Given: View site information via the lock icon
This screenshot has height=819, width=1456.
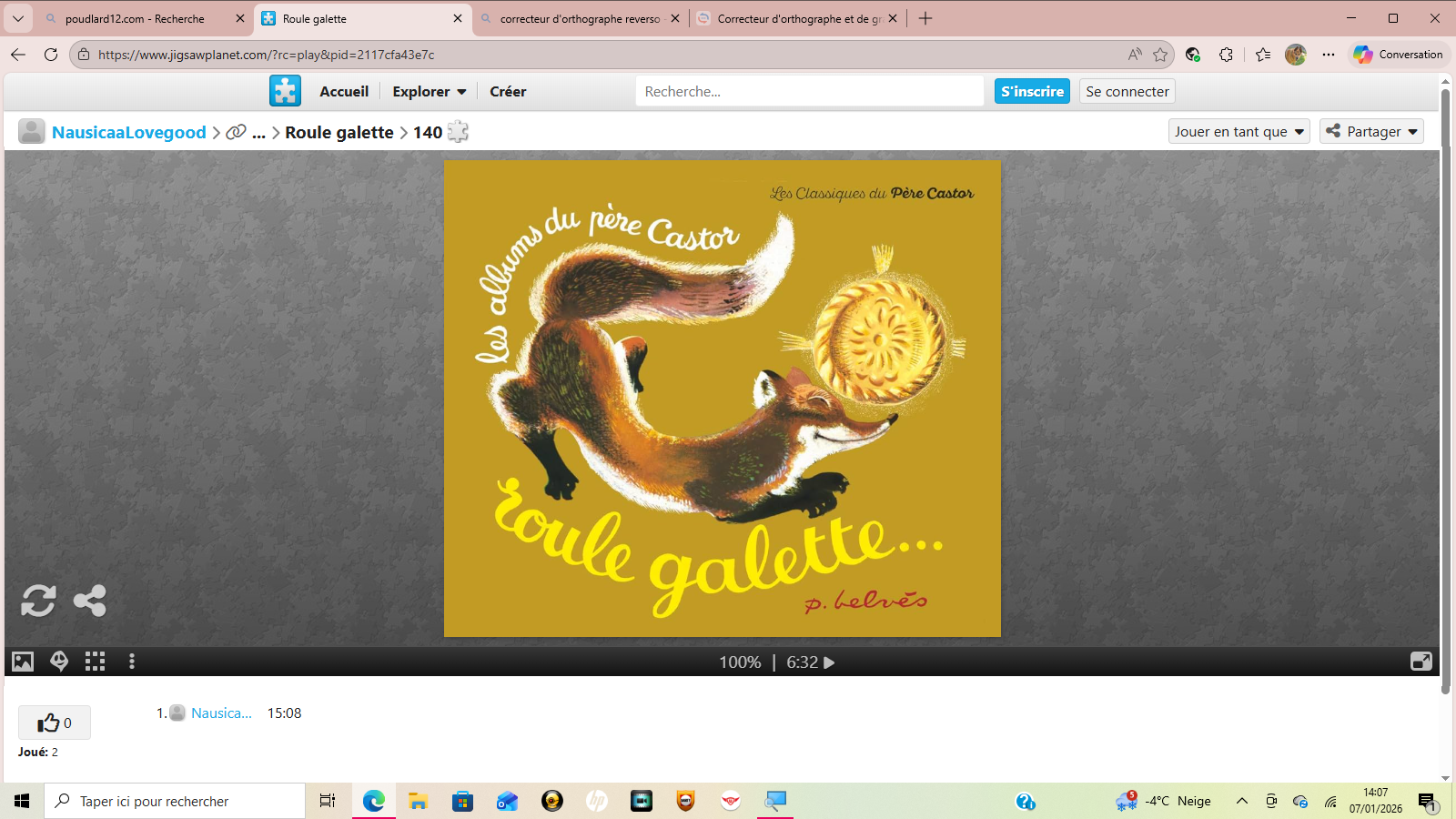Looking at the screenshot, I should point(84,55).
